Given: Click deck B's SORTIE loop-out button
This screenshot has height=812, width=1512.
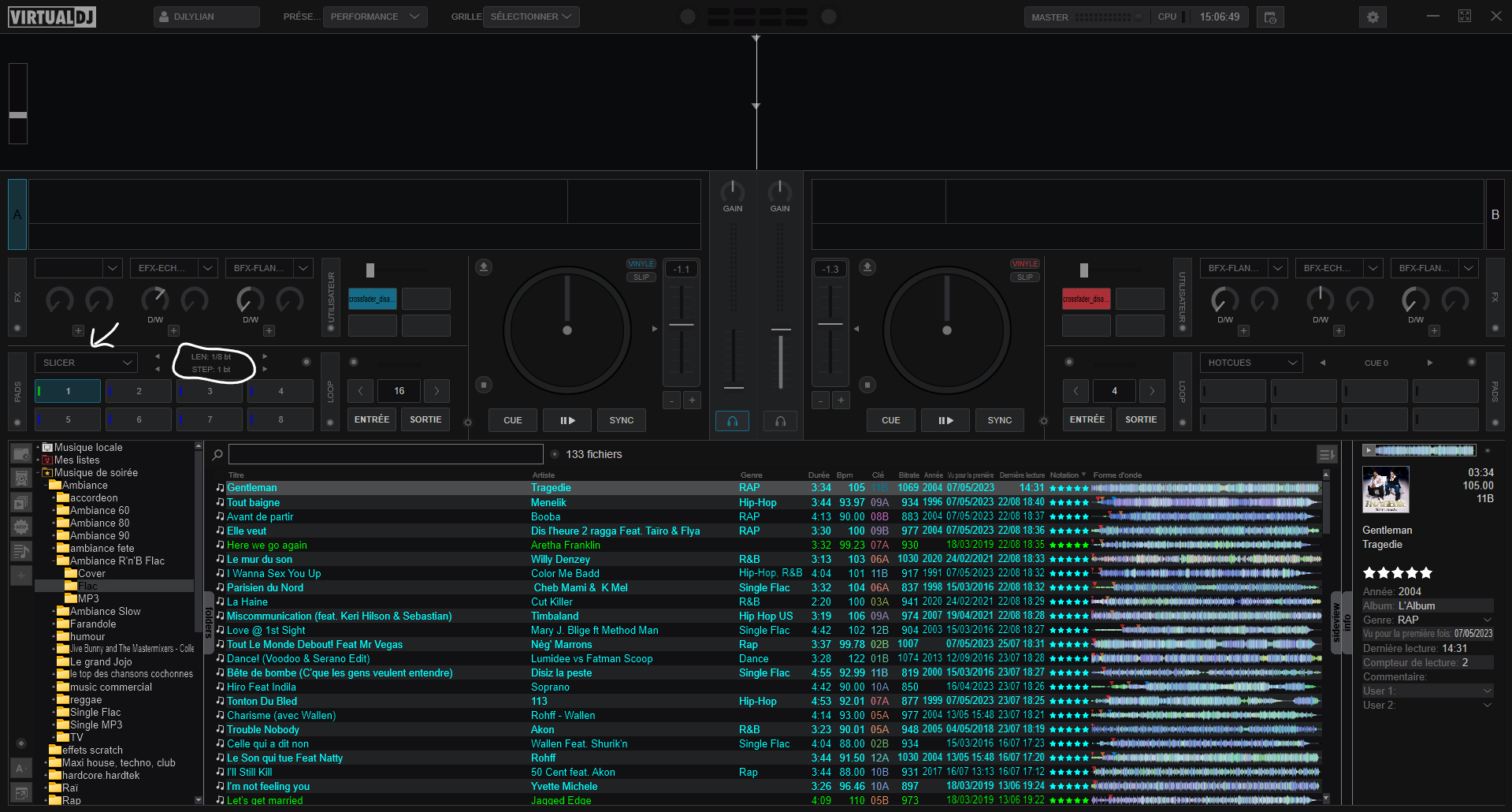Looking at the screenshot, I should point(1141,419).
